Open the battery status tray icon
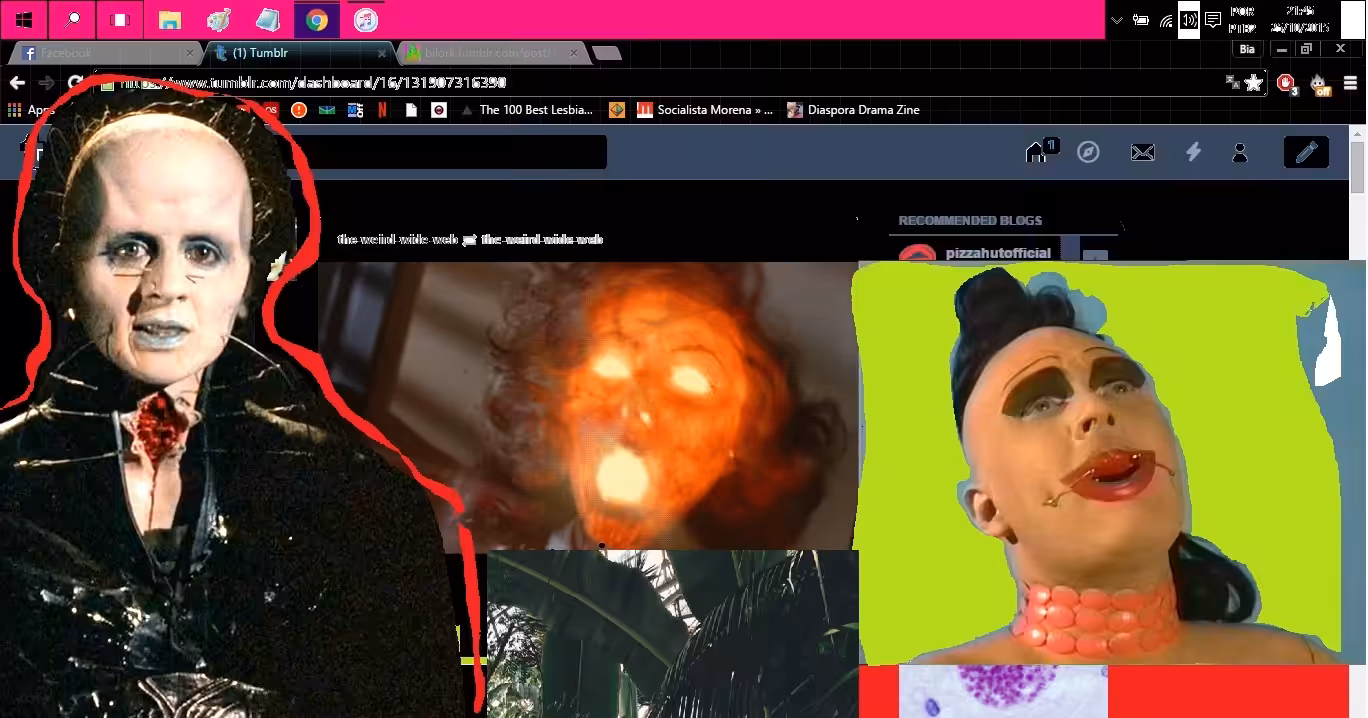Image resolution: width=1368 pixels, height=718 pixels. click(x=1141, y=20)
